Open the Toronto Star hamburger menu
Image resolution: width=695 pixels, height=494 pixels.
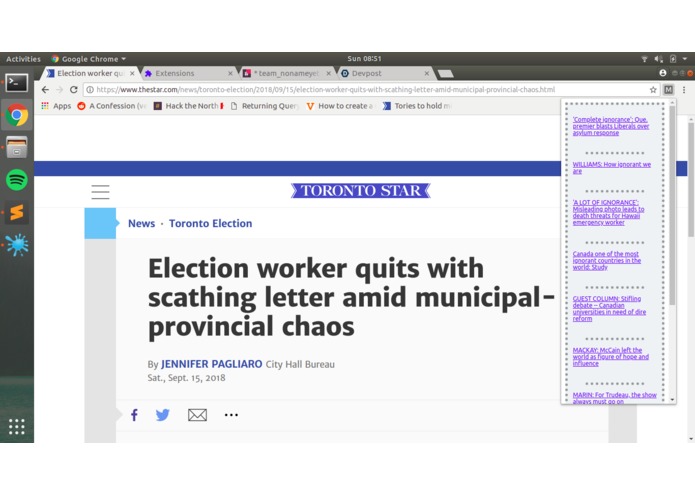coord(100,192)
